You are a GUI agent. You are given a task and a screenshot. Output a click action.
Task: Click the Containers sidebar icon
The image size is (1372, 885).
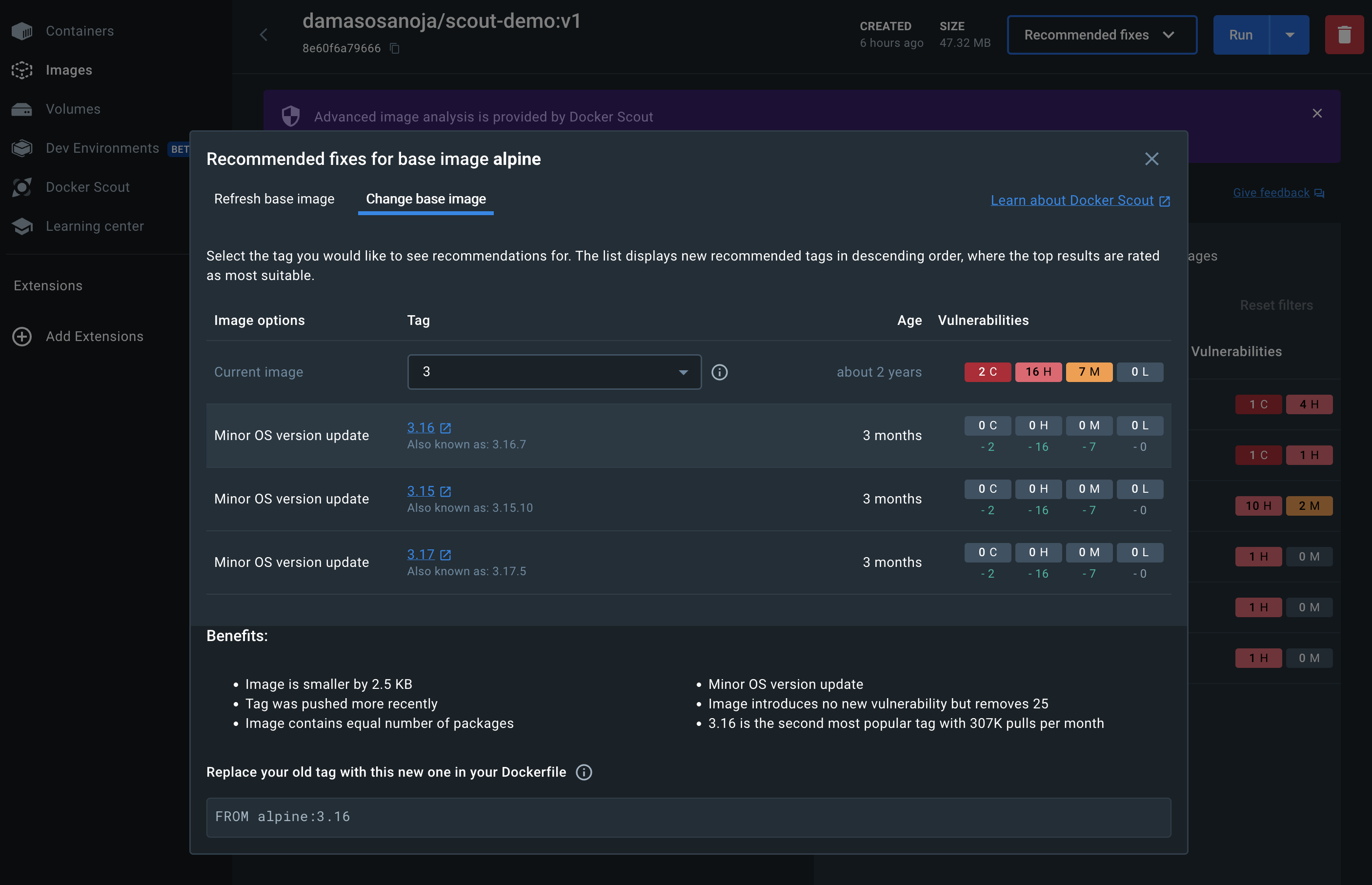22,31
